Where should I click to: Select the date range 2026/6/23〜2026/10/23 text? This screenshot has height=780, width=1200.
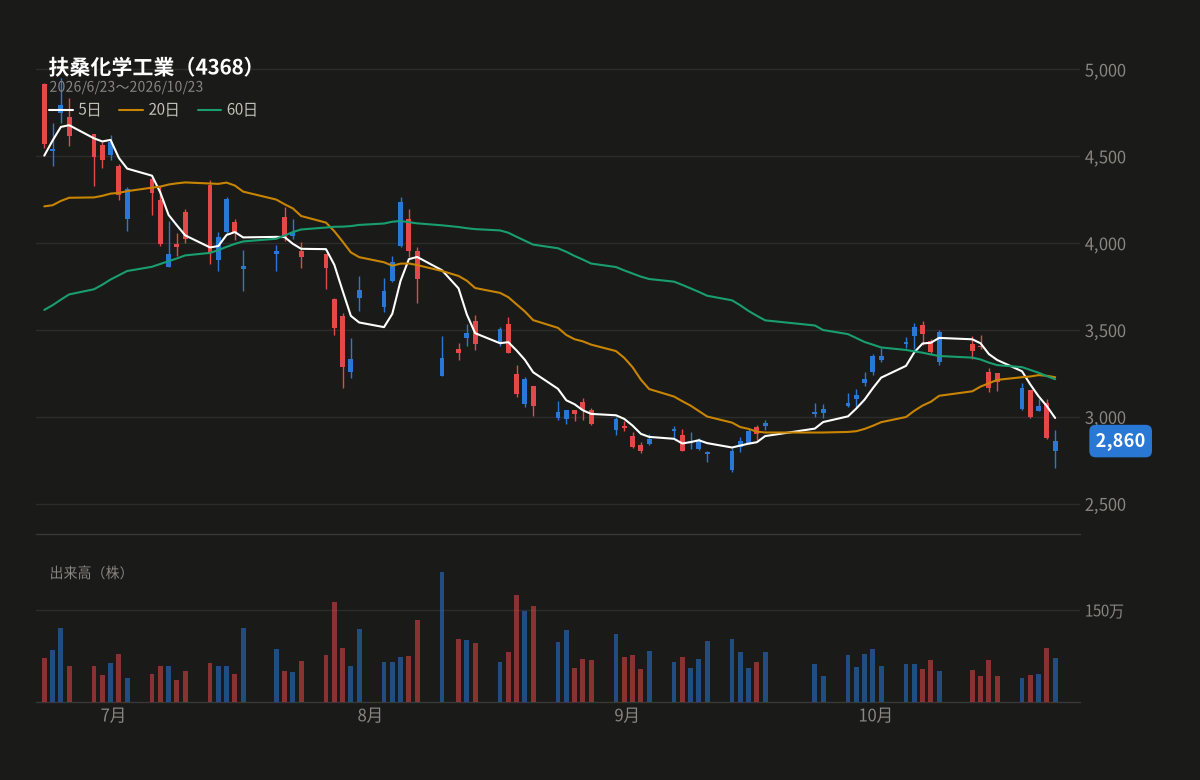click(x=126, y=87)
